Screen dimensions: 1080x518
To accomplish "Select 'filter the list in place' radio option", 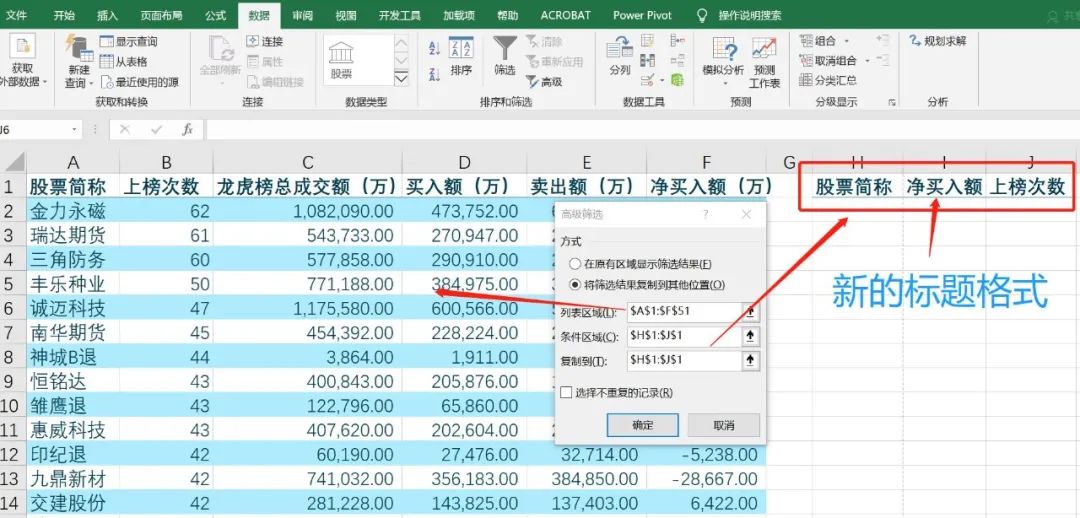I will 574,264.
